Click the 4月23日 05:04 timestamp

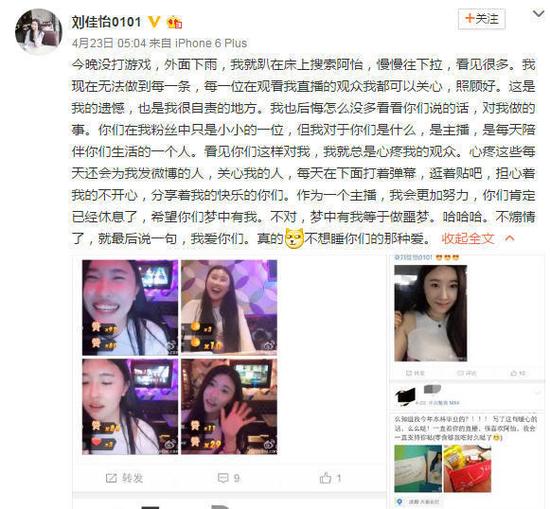pyautogui.click(x=109, y=43)
